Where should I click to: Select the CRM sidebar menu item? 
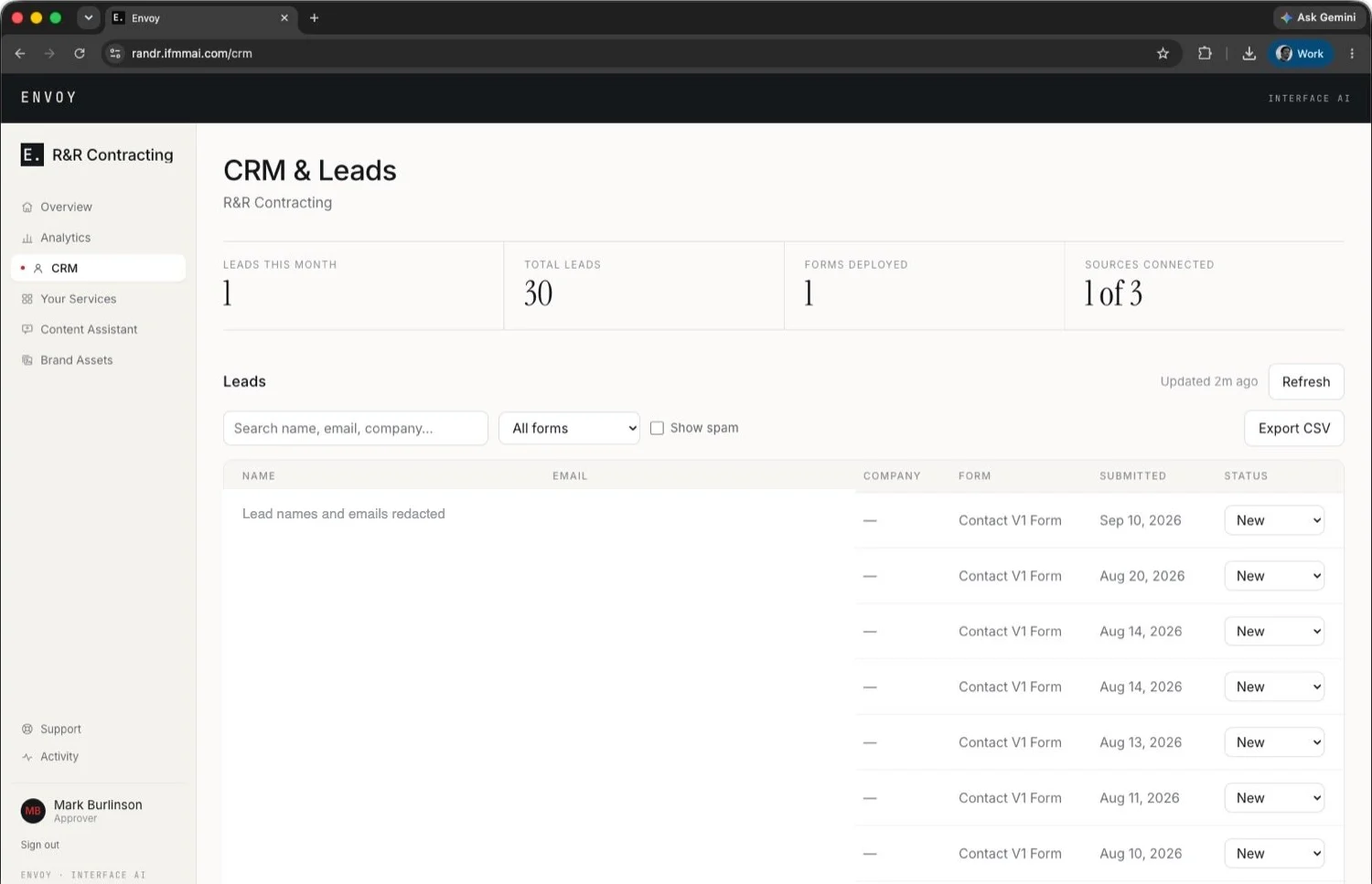pos(99,268)
